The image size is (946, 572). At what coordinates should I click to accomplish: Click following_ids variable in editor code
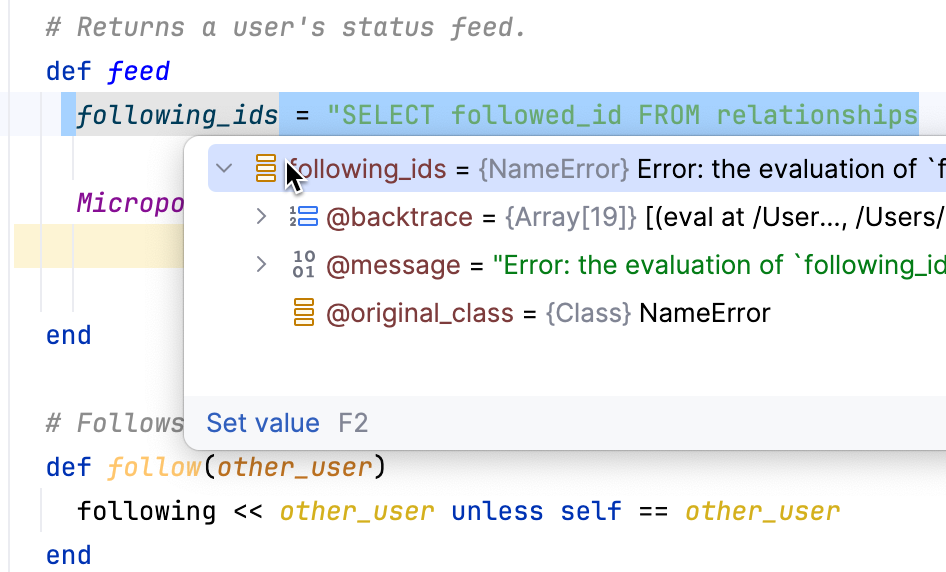177,115
